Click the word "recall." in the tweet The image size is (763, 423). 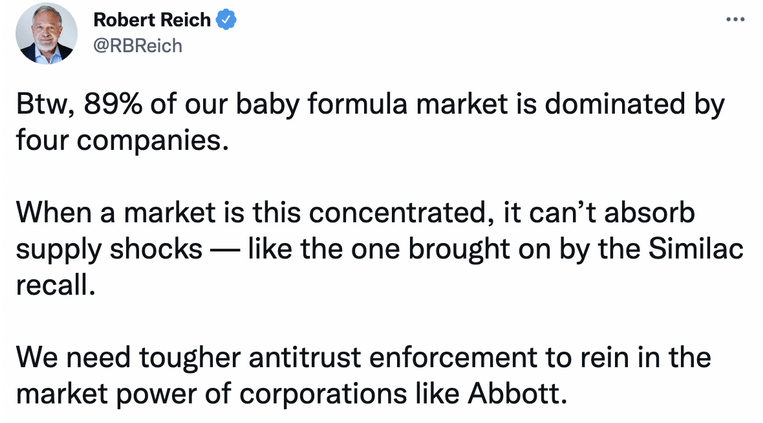point(55,285)
